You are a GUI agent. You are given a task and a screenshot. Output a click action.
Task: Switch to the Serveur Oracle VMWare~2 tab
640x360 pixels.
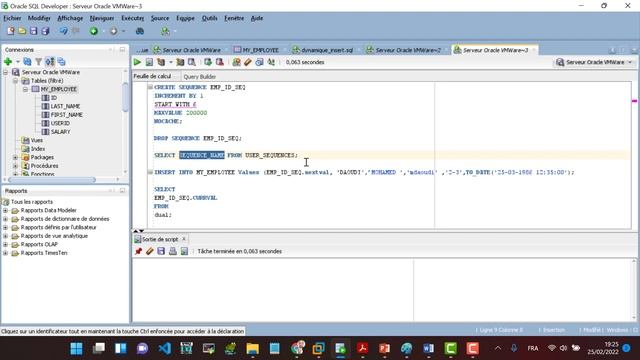(408, 50)
